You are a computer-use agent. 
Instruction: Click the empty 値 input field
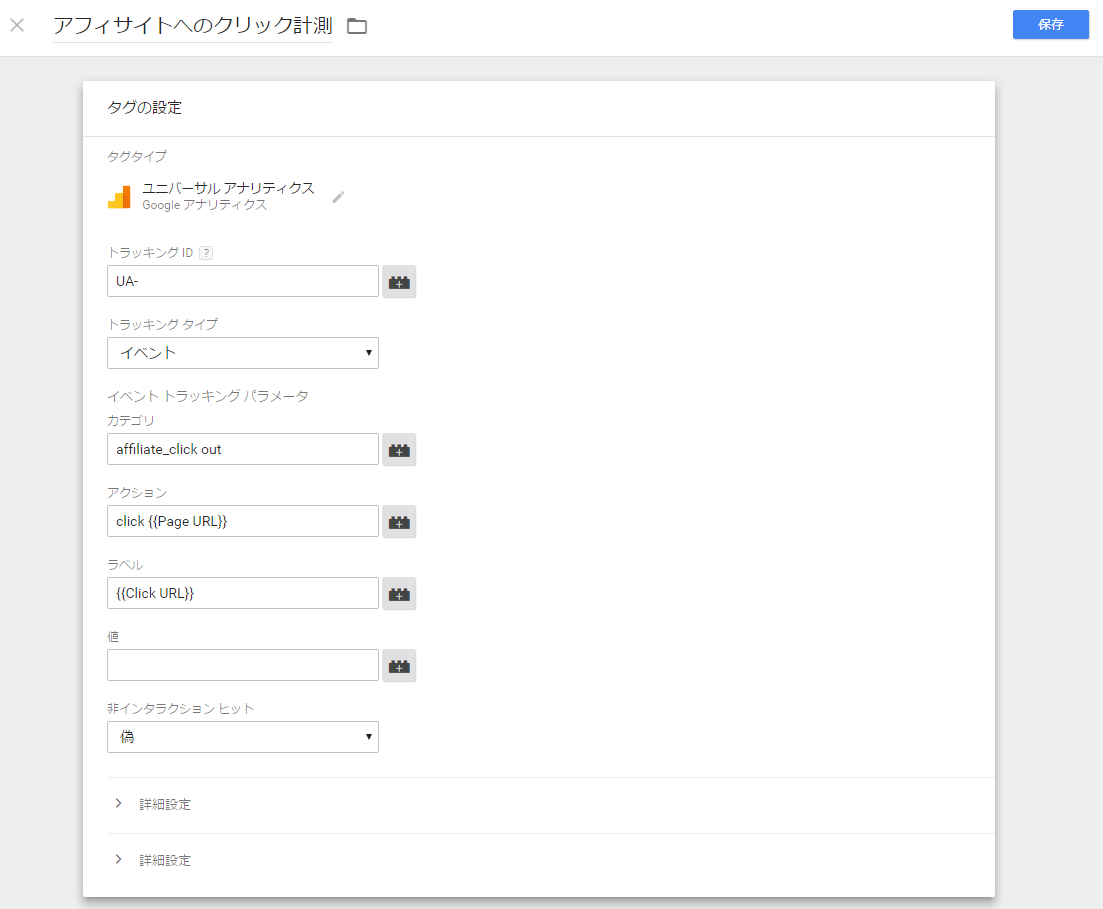[243, 666]
